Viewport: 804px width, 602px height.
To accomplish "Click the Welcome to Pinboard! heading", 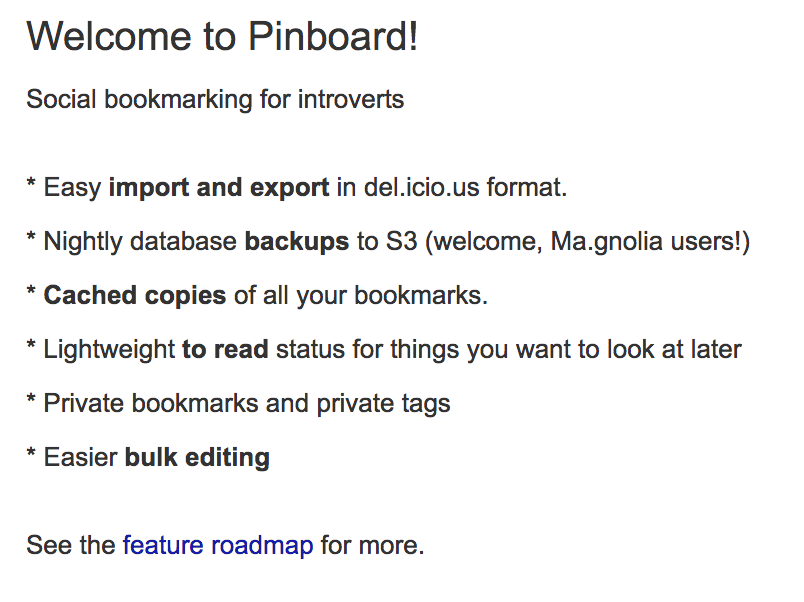I will click(x=223, y=36).
